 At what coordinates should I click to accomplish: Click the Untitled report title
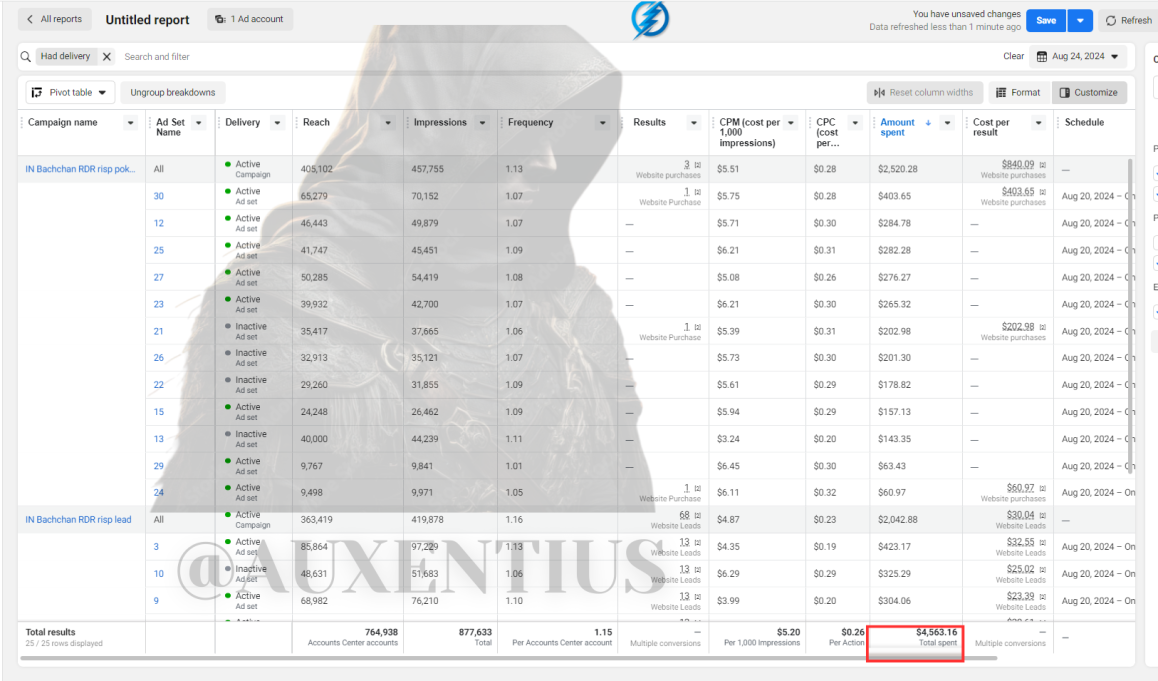[x=147, y=20]
